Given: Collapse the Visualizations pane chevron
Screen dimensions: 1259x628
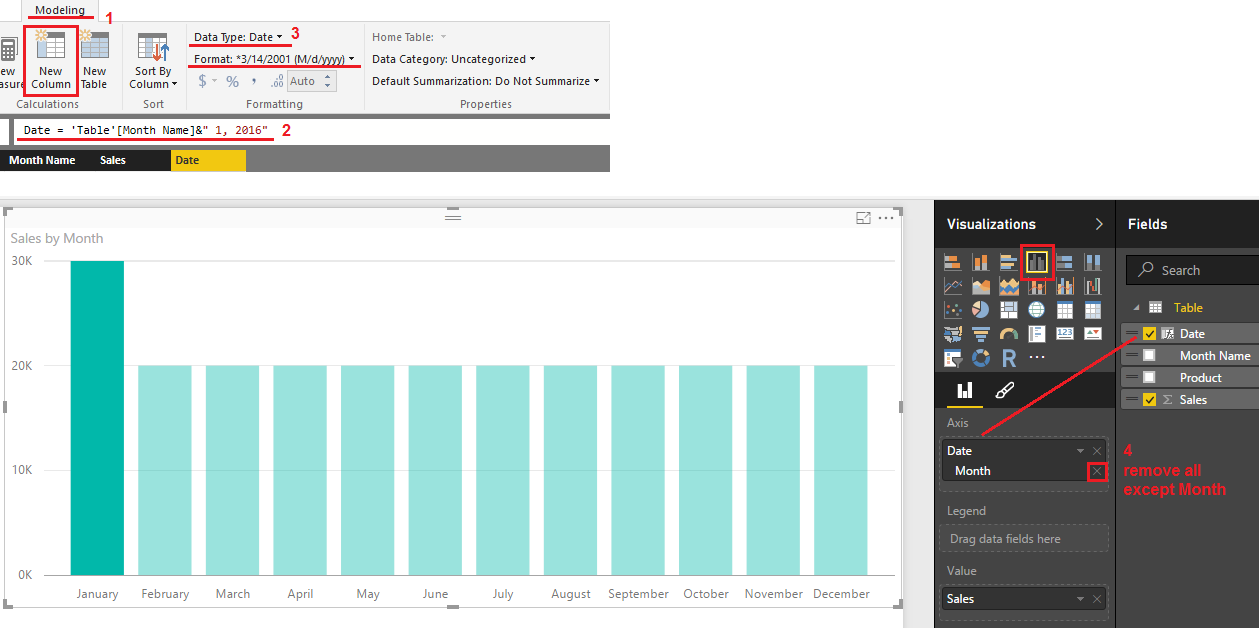Looking at the screenshot, I should [1099, 224].
